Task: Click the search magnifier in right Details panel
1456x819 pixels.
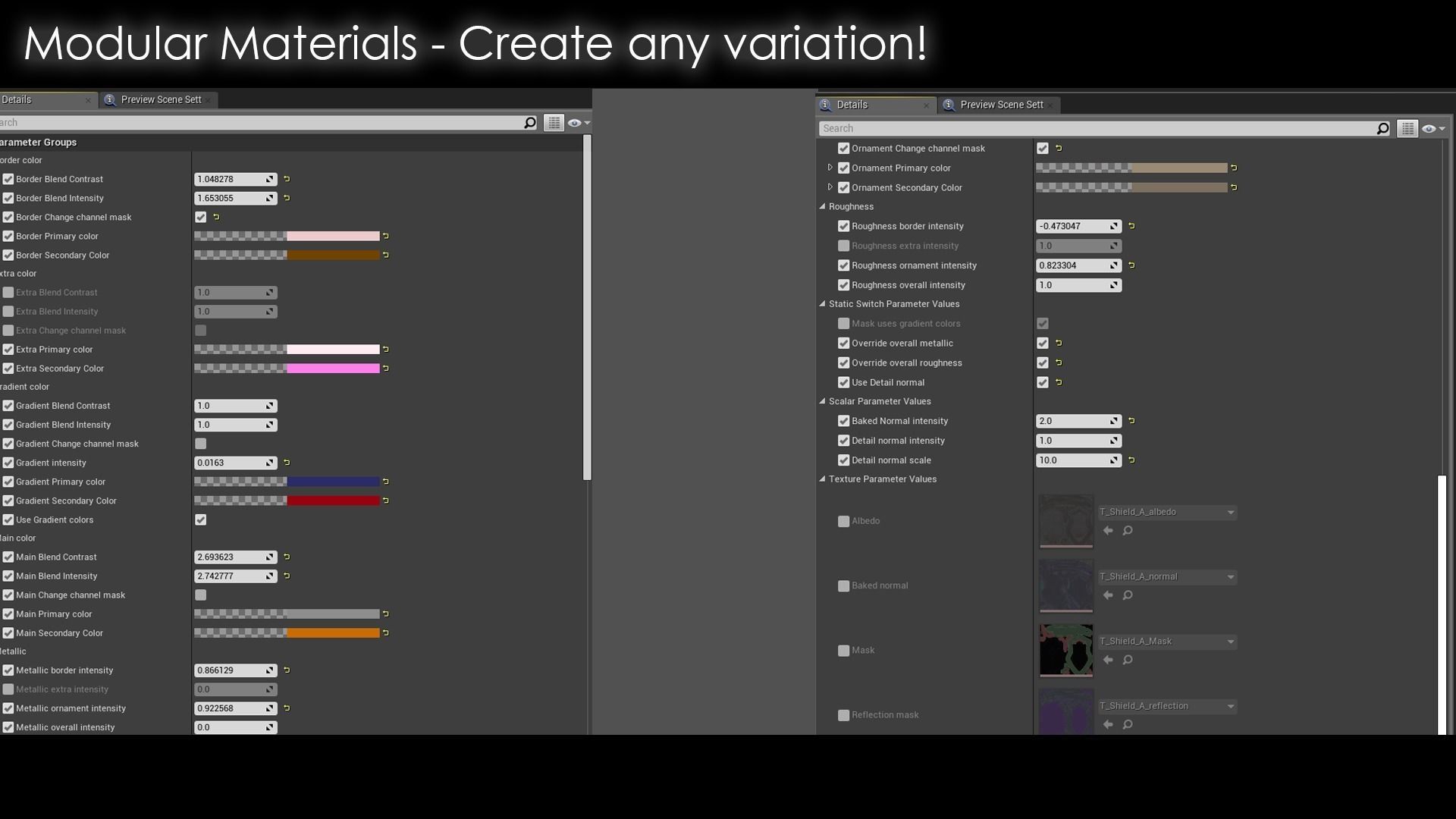Action: [x=1382, y=129]
